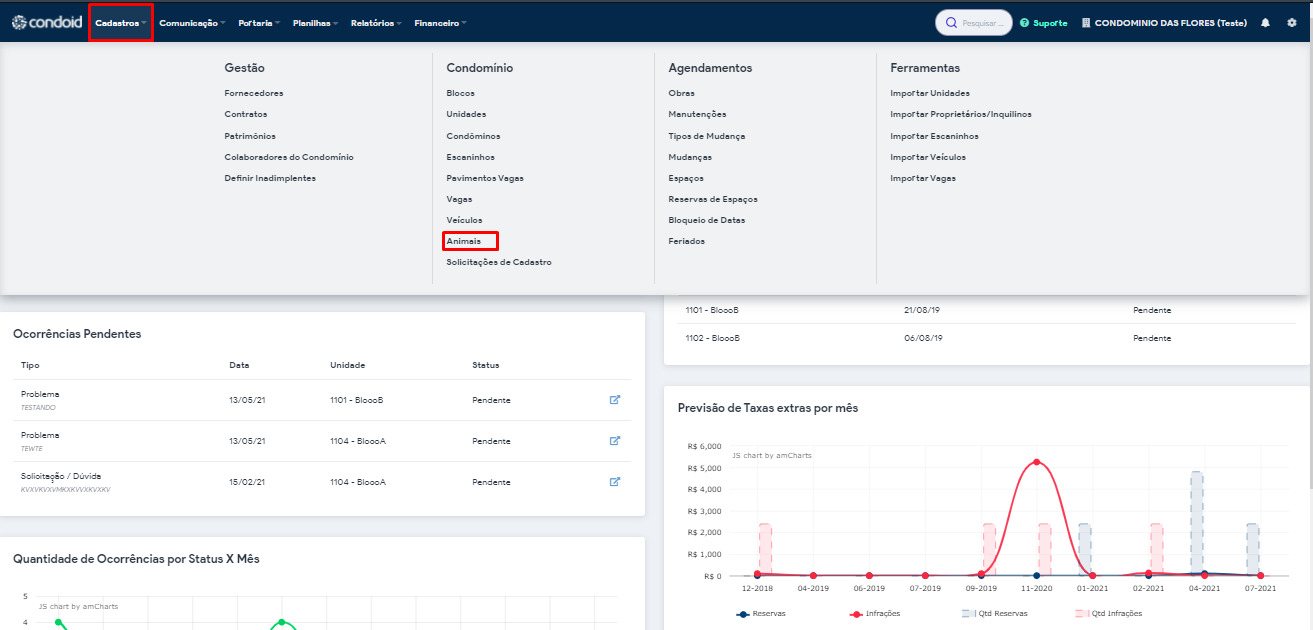This screenshot has width=1313, height=630.
Task: Click the Data column header in Ocorrências
Action: [x=238, y=365]
